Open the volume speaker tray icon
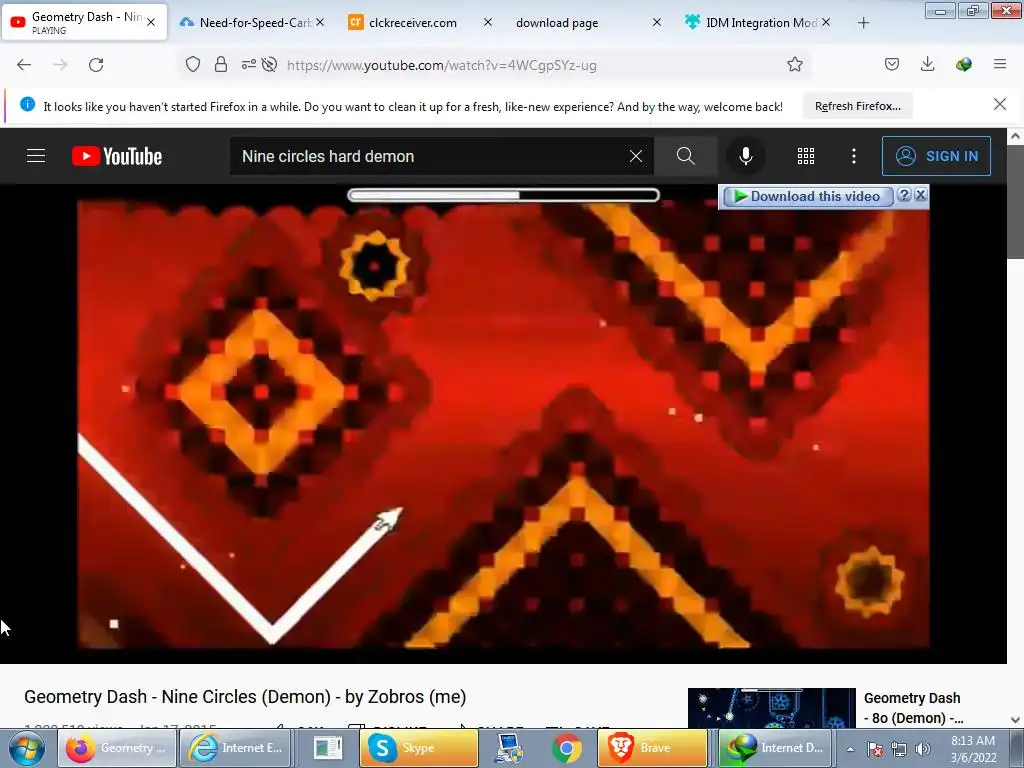Image resolution: width=1024 pixels, height=768 pixels. (922, 749)
